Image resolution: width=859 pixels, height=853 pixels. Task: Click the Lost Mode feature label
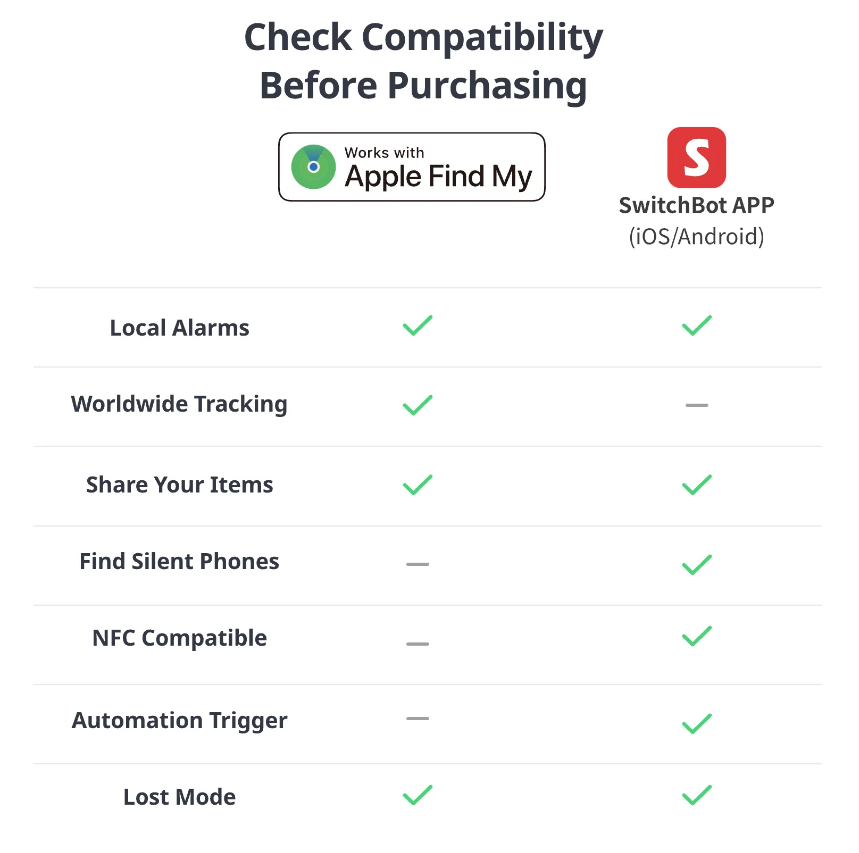pyautogui.click(x=179, y=797)
